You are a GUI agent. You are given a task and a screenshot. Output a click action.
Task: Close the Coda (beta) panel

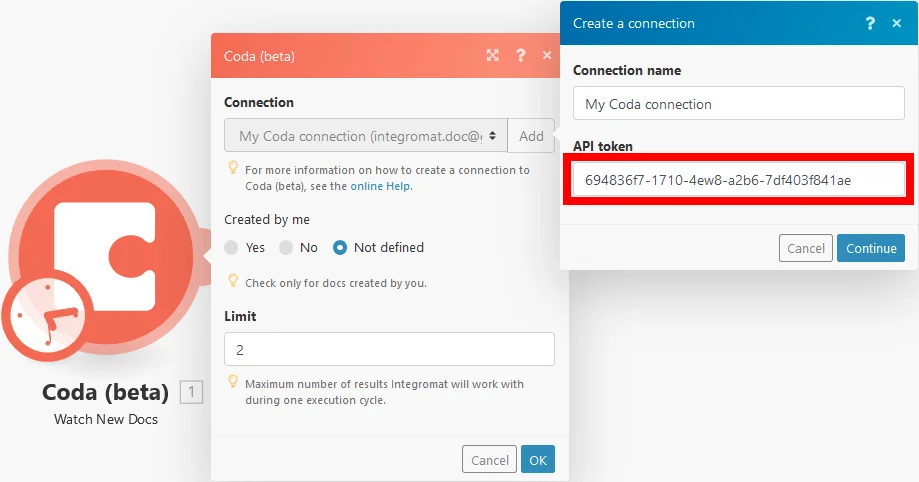pyautogui.click(x=547, y=55)
